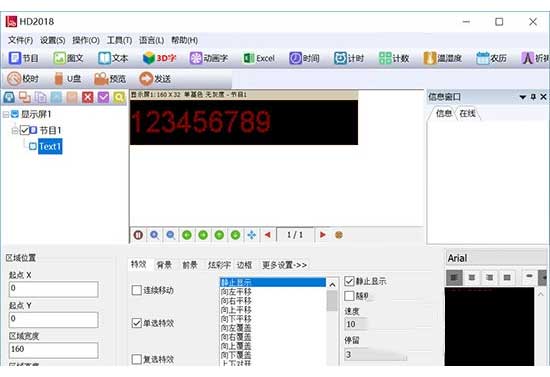Viewport: 550px width, 377px height.
Task: Click the 3D字 toolbar icon
Action: (159, 58)
